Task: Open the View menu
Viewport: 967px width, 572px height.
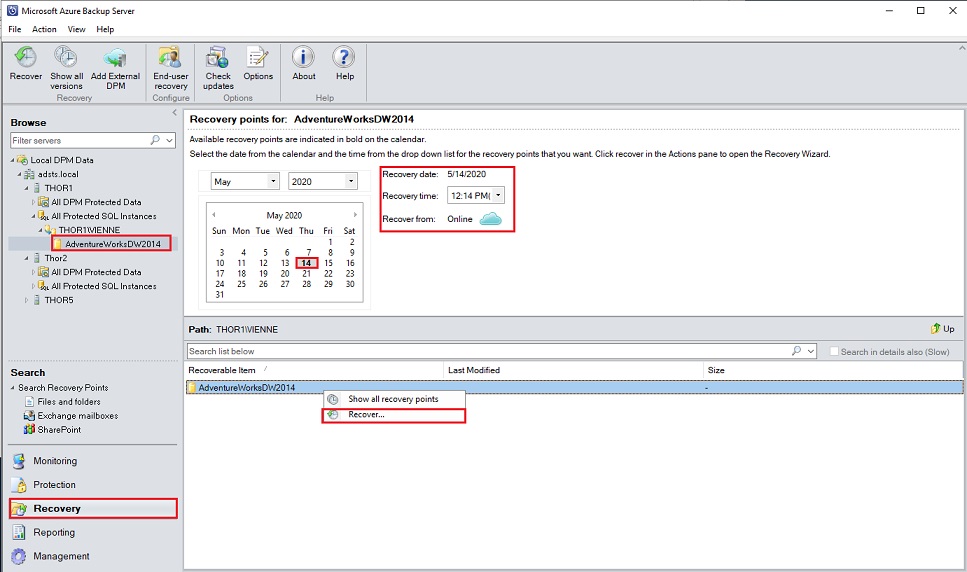Action: [x=76, y=29]
